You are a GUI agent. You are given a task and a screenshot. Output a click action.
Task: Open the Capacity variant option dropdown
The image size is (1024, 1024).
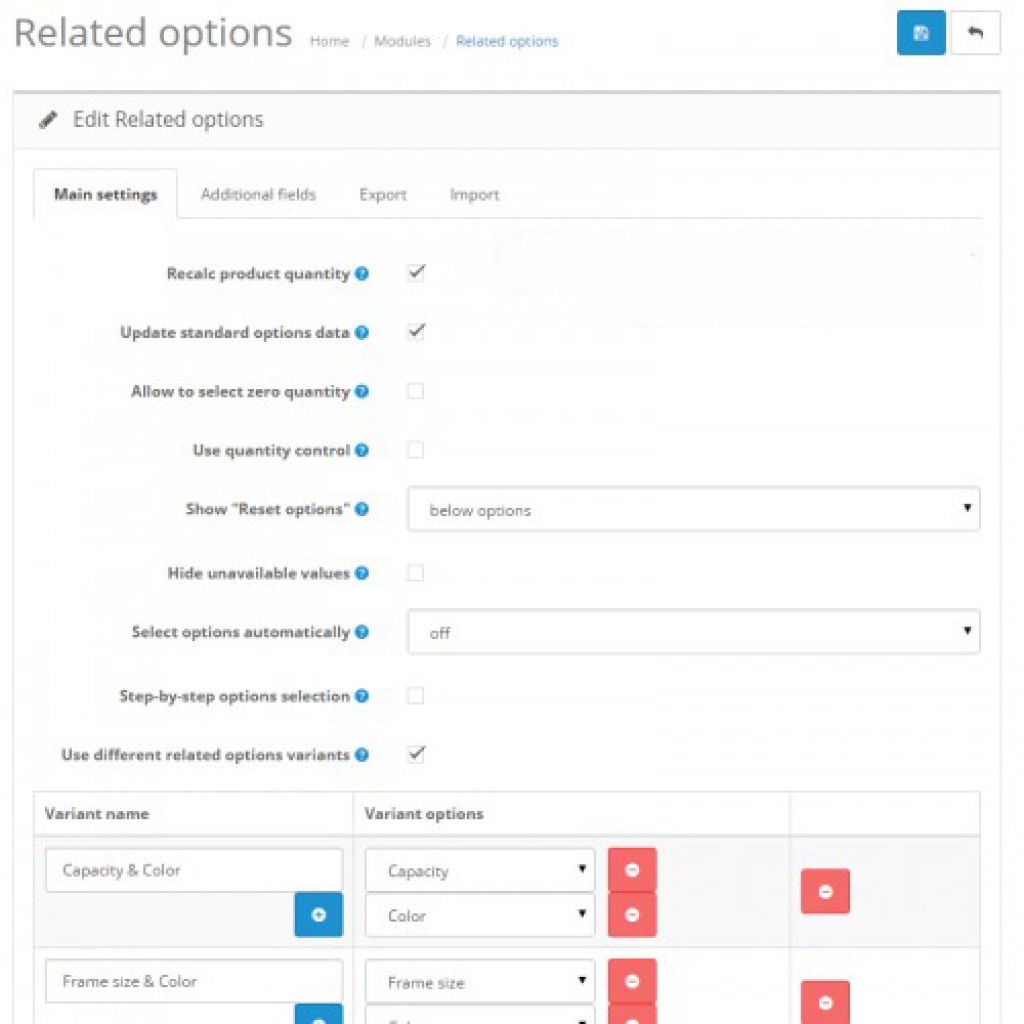coord(479,871)
